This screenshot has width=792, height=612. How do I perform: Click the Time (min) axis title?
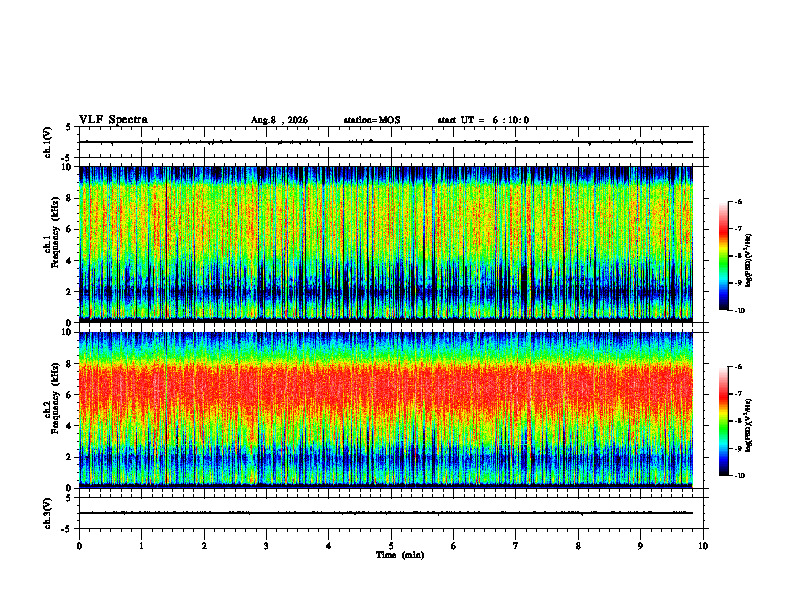click(x=400, y=555)
